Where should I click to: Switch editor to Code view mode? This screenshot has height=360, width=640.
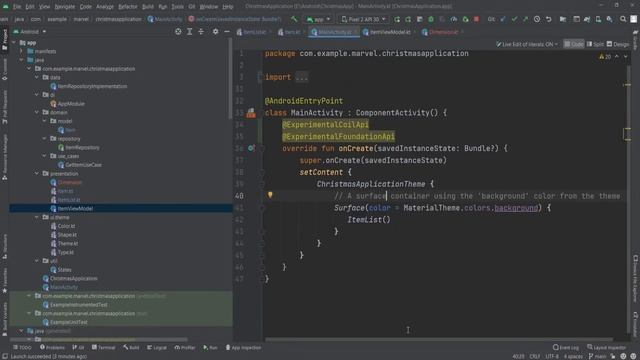click(x=574, y=44)
